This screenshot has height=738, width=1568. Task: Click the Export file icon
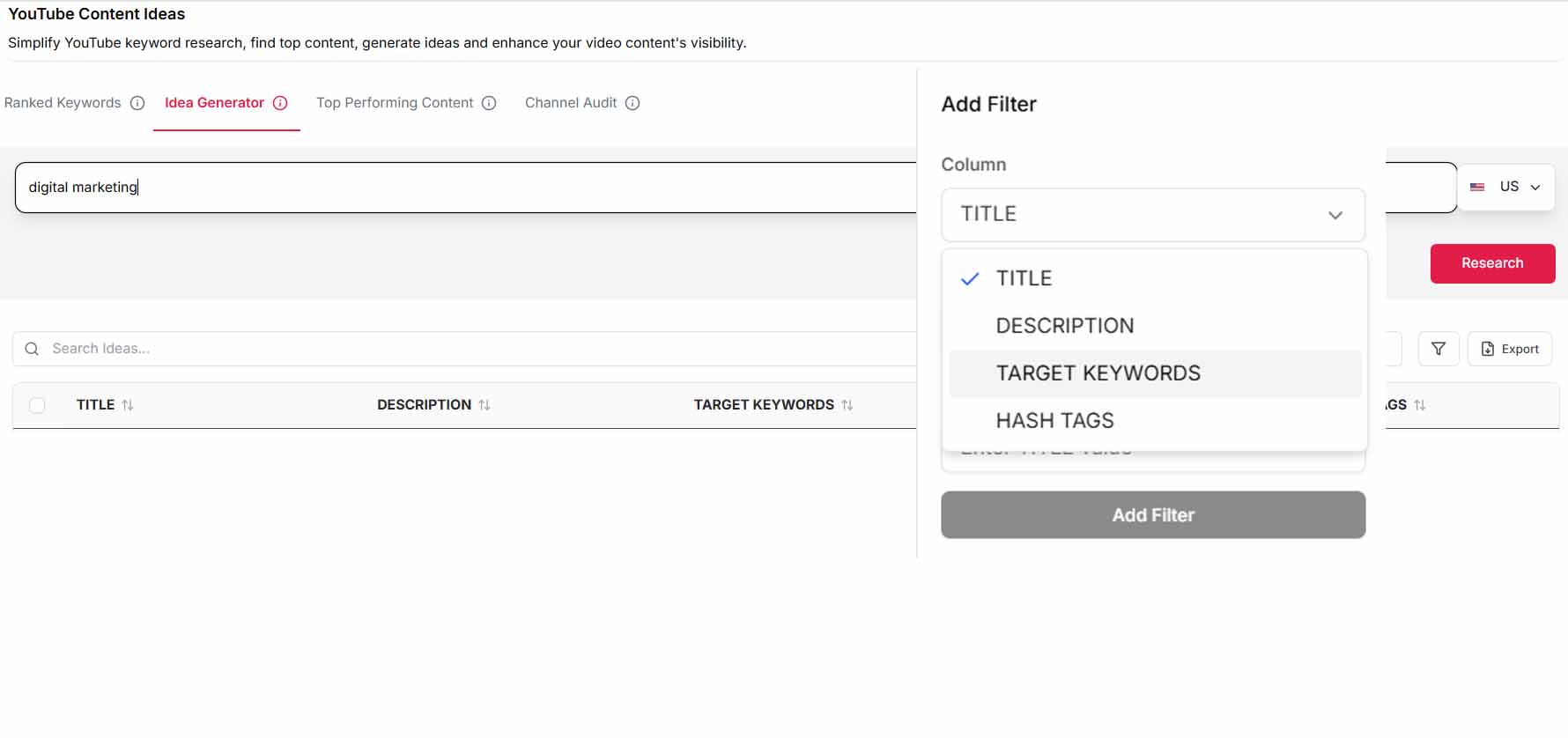[1488, 349]
